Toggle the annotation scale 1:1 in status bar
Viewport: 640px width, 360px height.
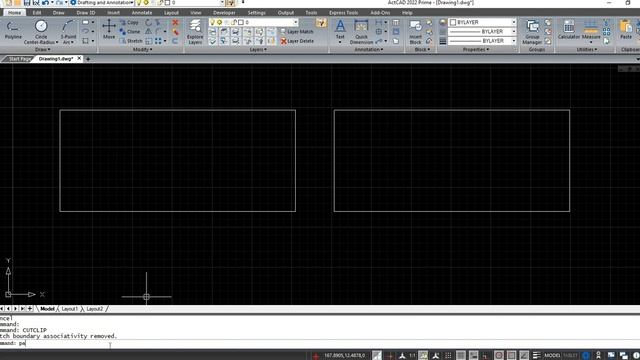coord(412,356)
